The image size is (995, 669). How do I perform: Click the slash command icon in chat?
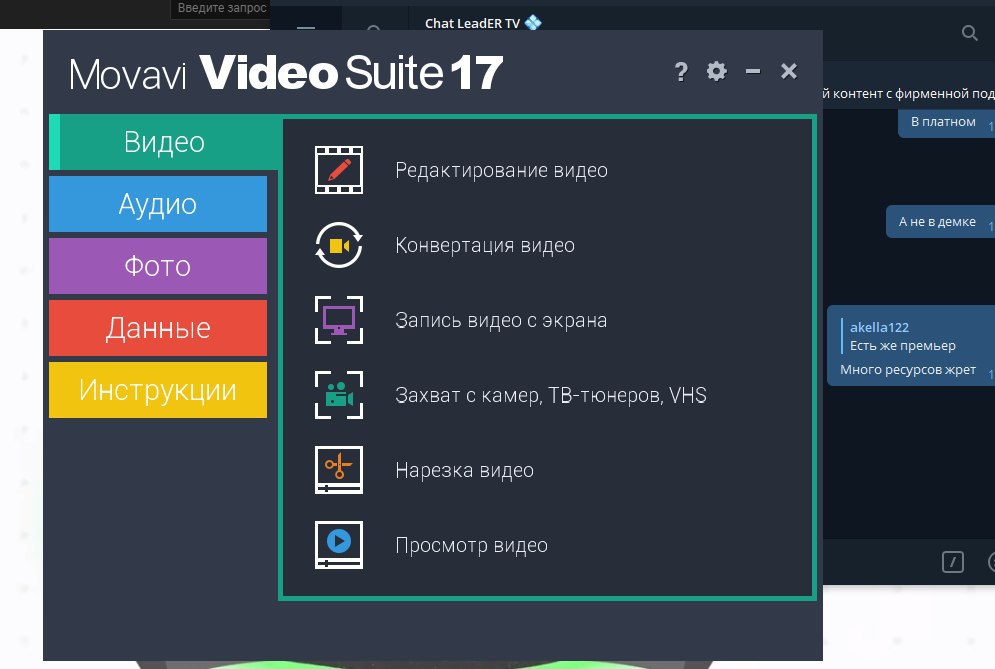(952, 562)
